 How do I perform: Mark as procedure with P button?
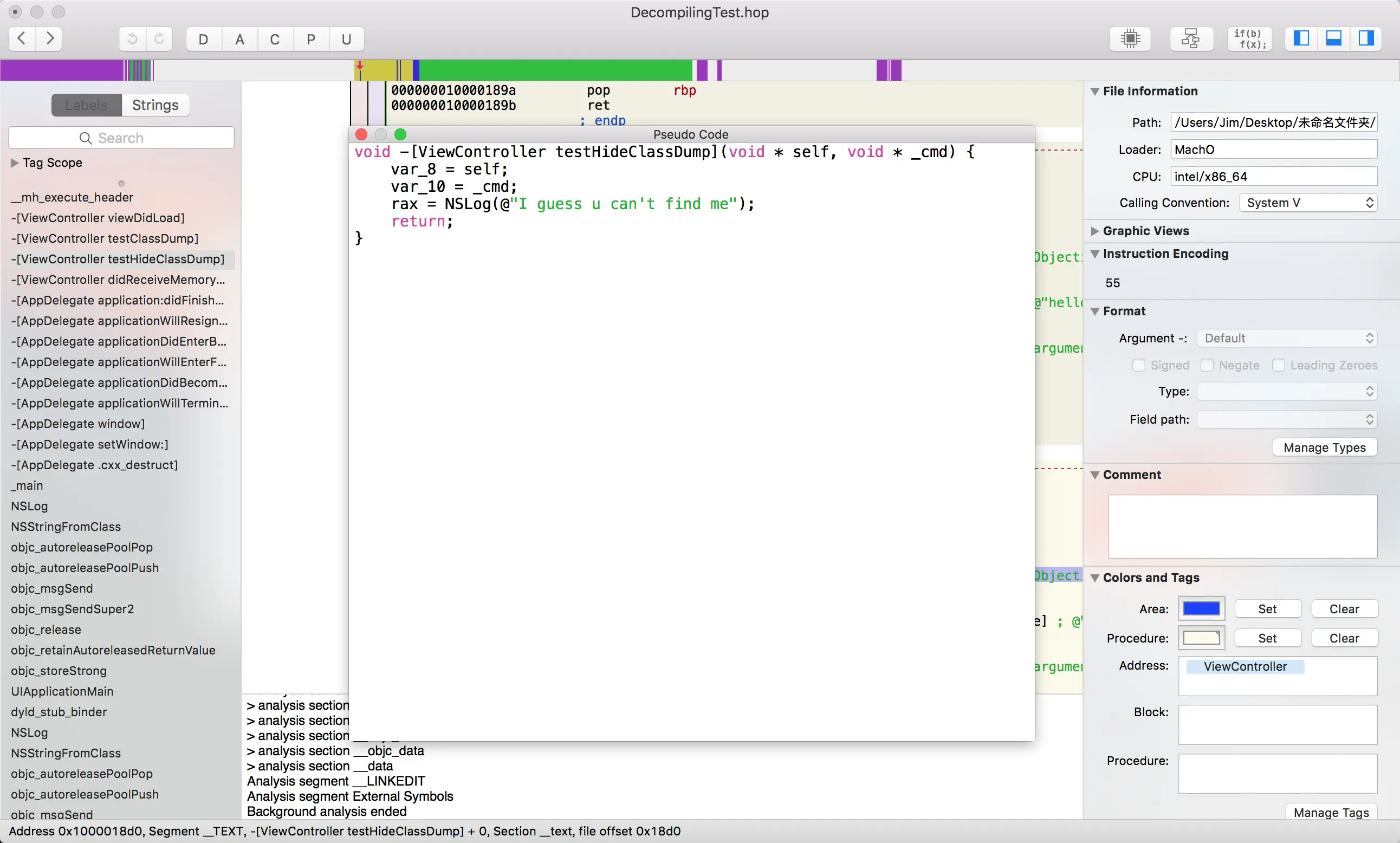(x=310, y=39)
